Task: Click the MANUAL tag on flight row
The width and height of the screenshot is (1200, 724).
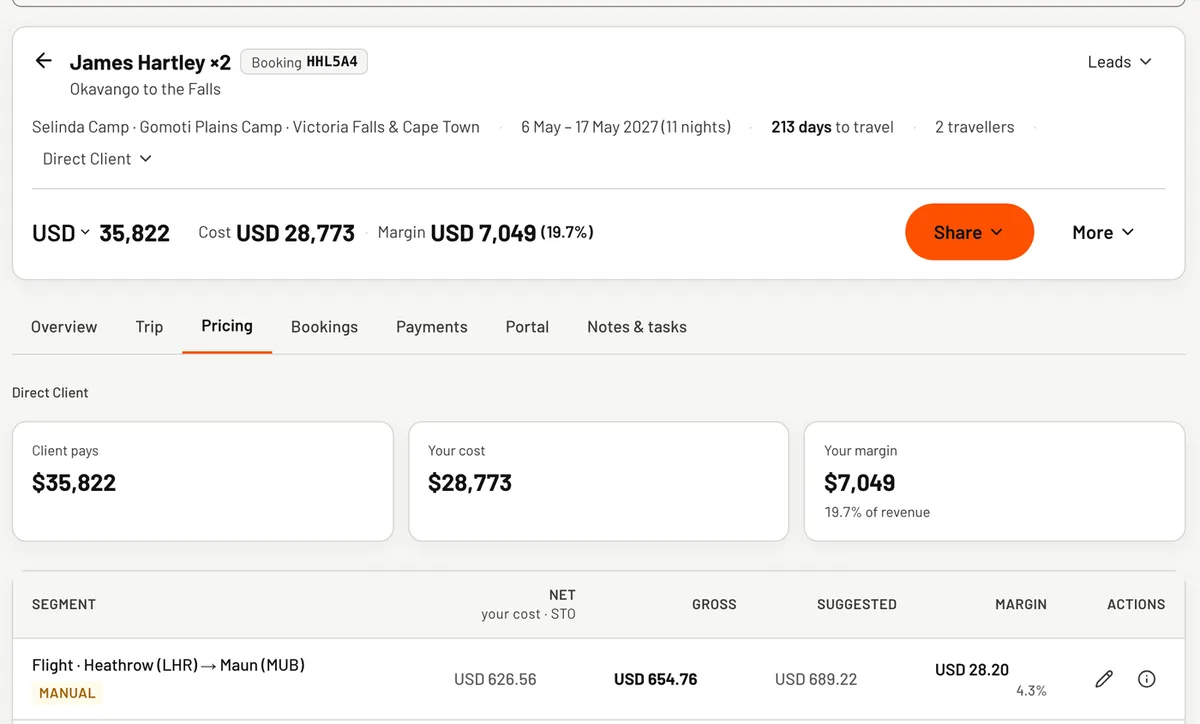Action: [67, 693]
